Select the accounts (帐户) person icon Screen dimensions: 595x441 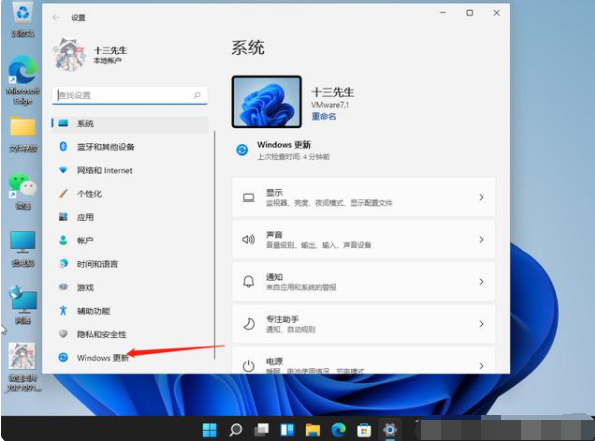coord(63,240)
